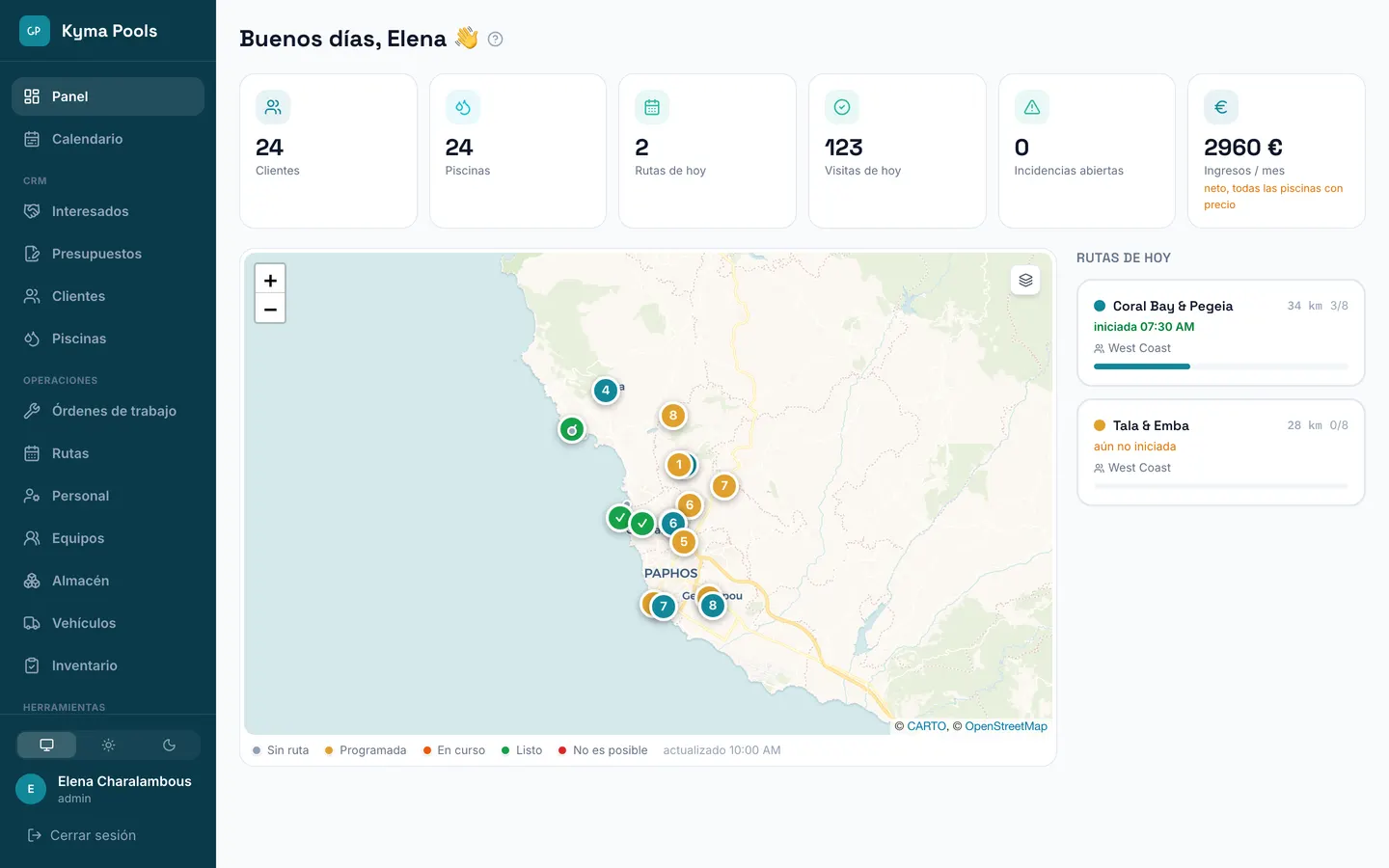Click the Coral Bay route progress bar
1389x868 pixels.
click(1221, 366)
